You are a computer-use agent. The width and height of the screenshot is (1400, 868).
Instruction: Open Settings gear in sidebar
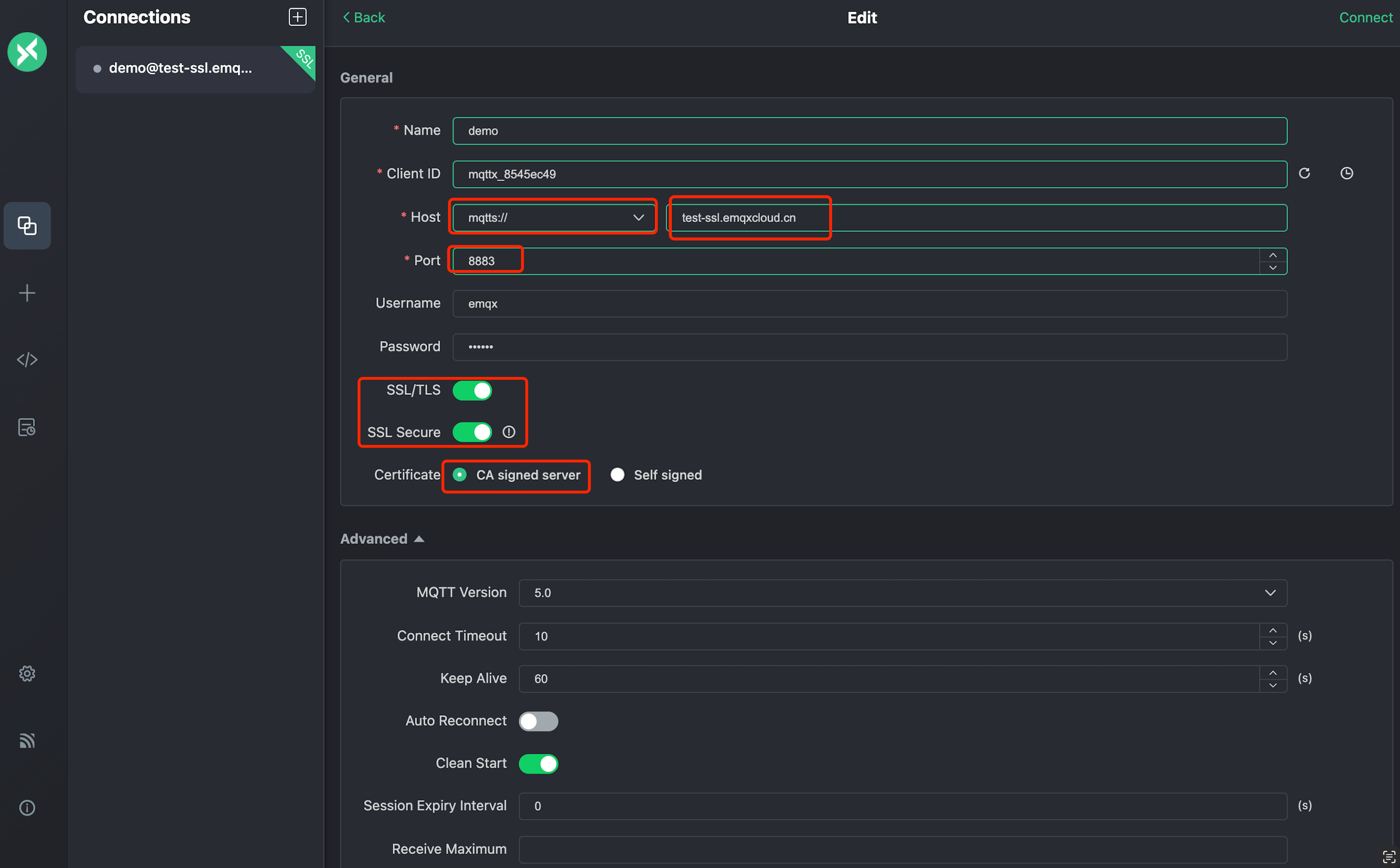[27, 673]
